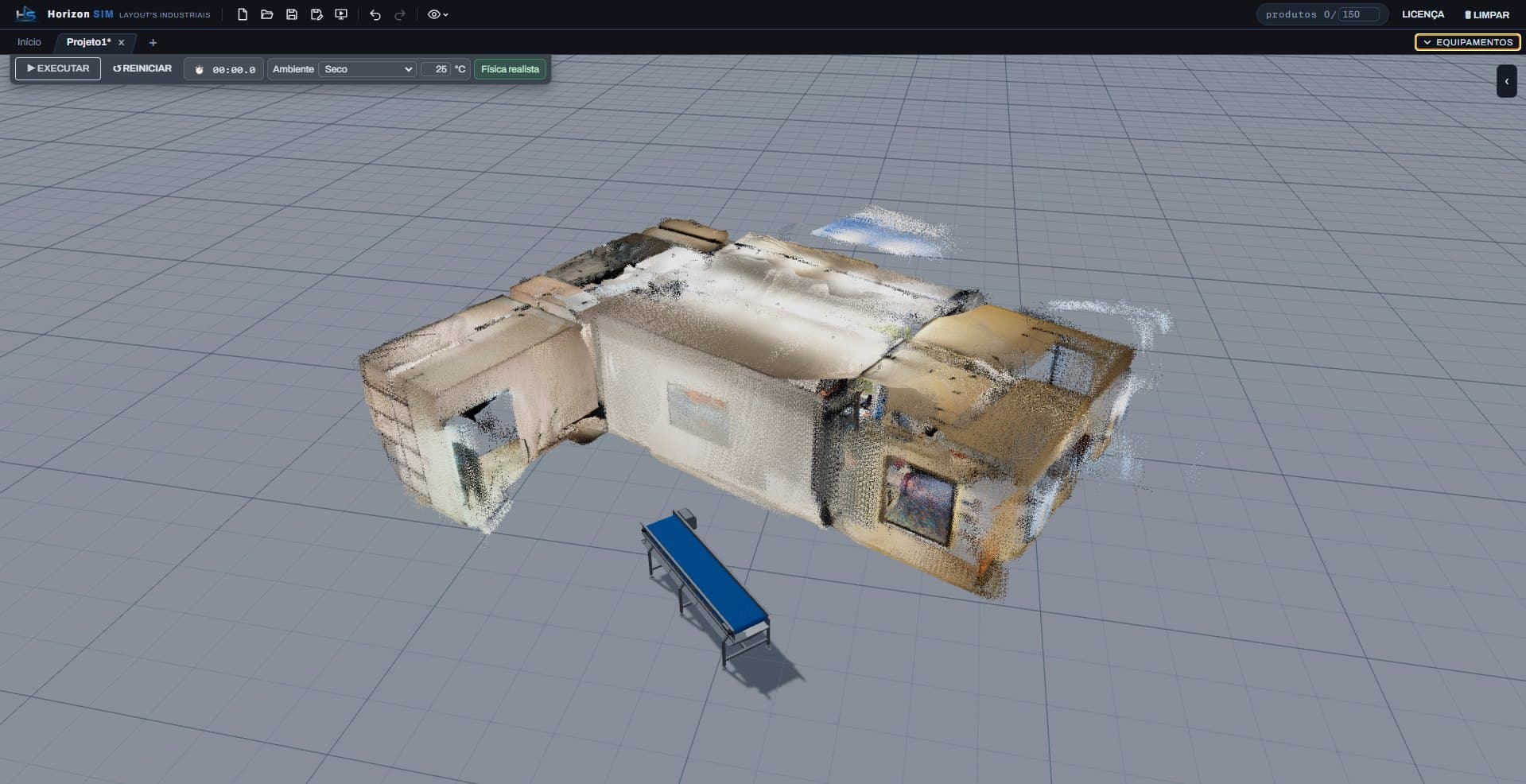Open the eye visibility options dropdown
The width and height of the screenshot is (1526, 784).
tap(437, 14)
